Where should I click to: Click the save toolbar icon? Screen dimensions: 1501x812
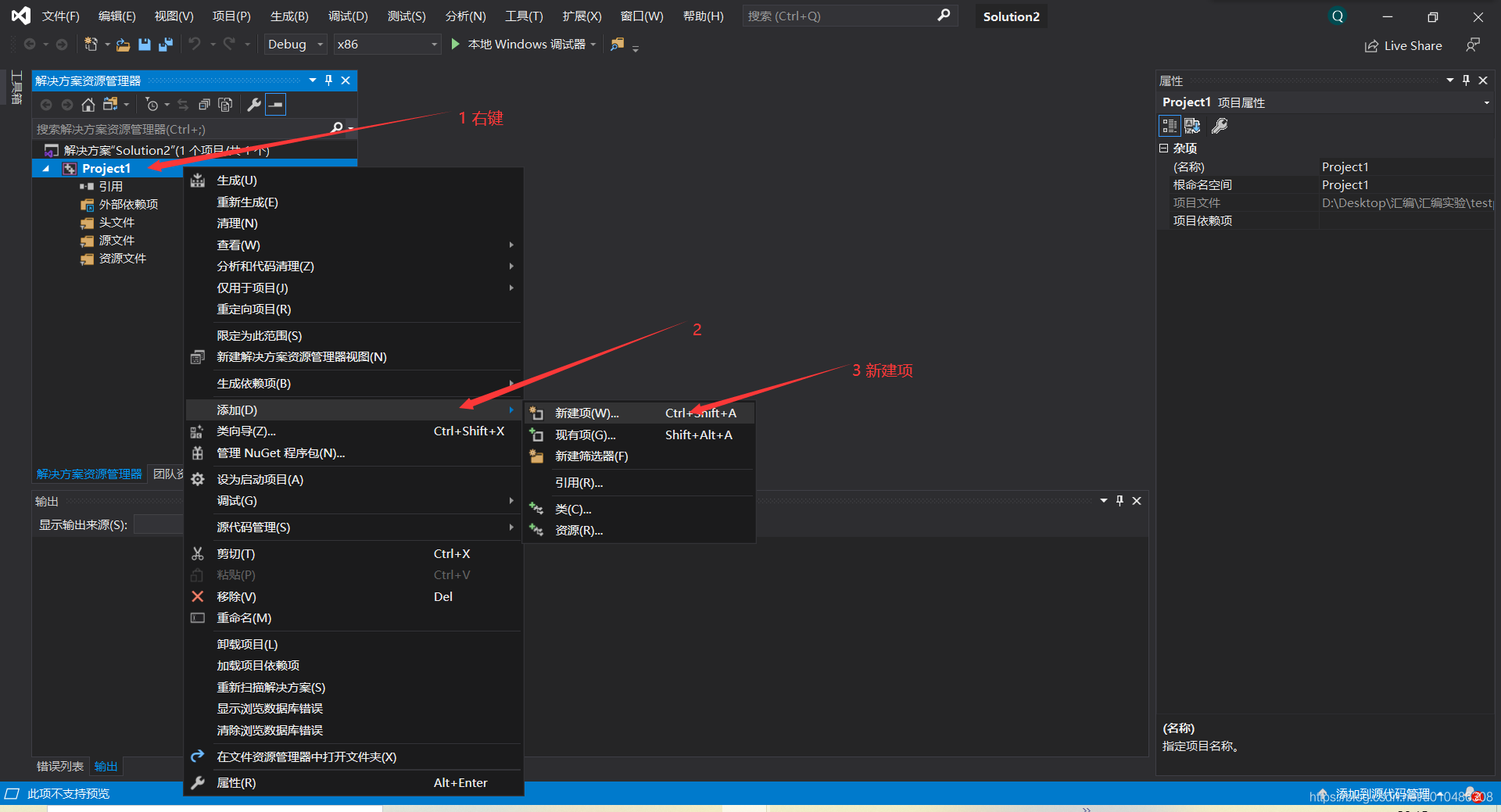click(x=144, y=45)
